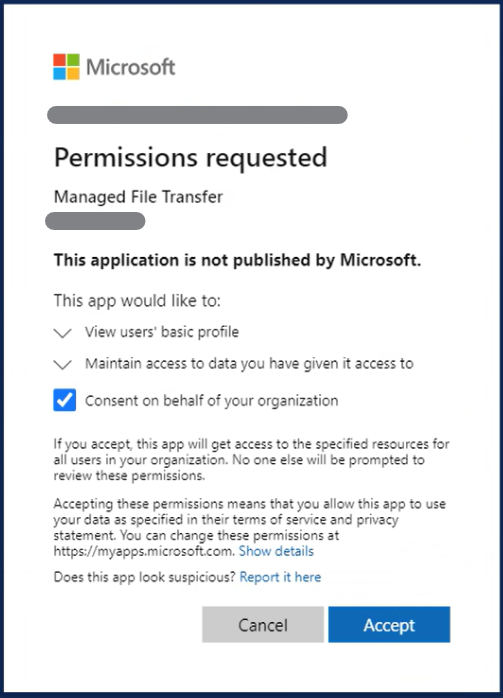Screen dimensions: 503x698
Task: Uncheck the consent on behalf of organization checkbox
Action: coord(65,400)
